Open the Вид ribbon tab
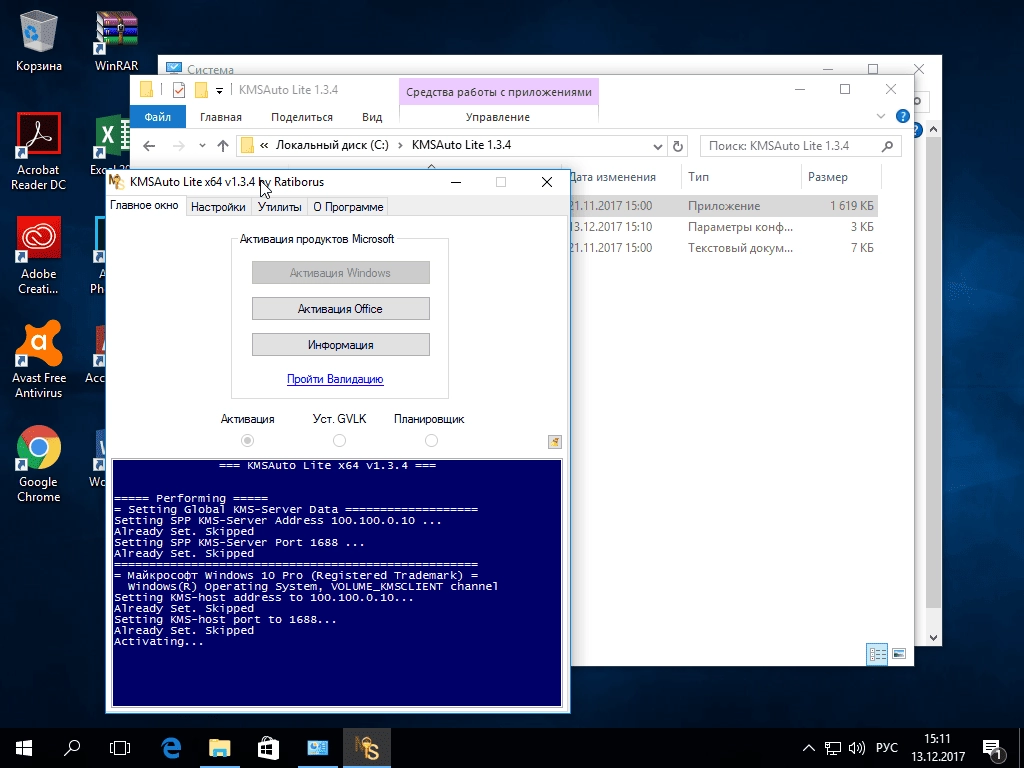1024x768 pixels. pyautogui.click(x=372, y=117)
